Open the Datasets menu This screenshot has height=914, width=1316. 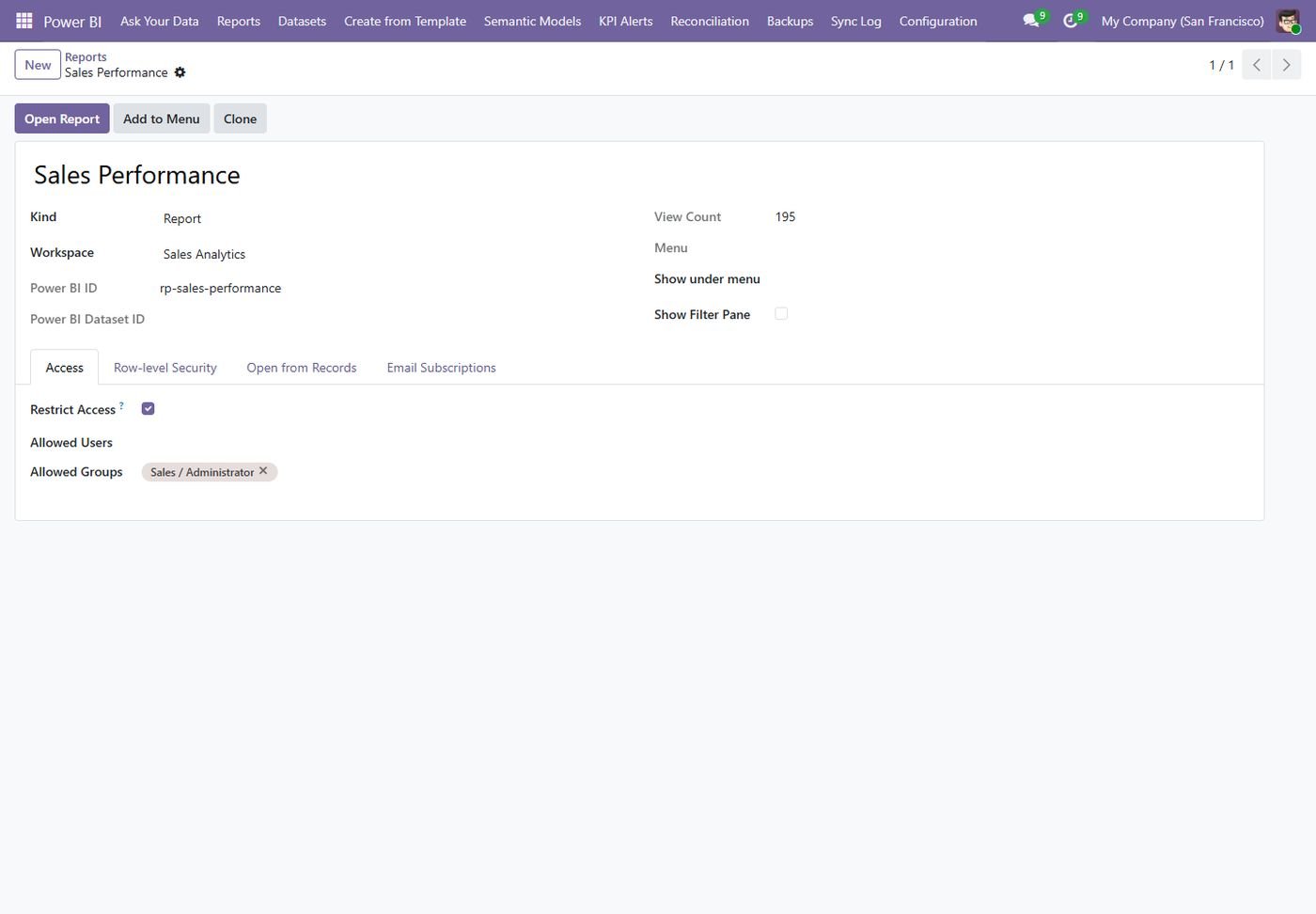point(302,21)
